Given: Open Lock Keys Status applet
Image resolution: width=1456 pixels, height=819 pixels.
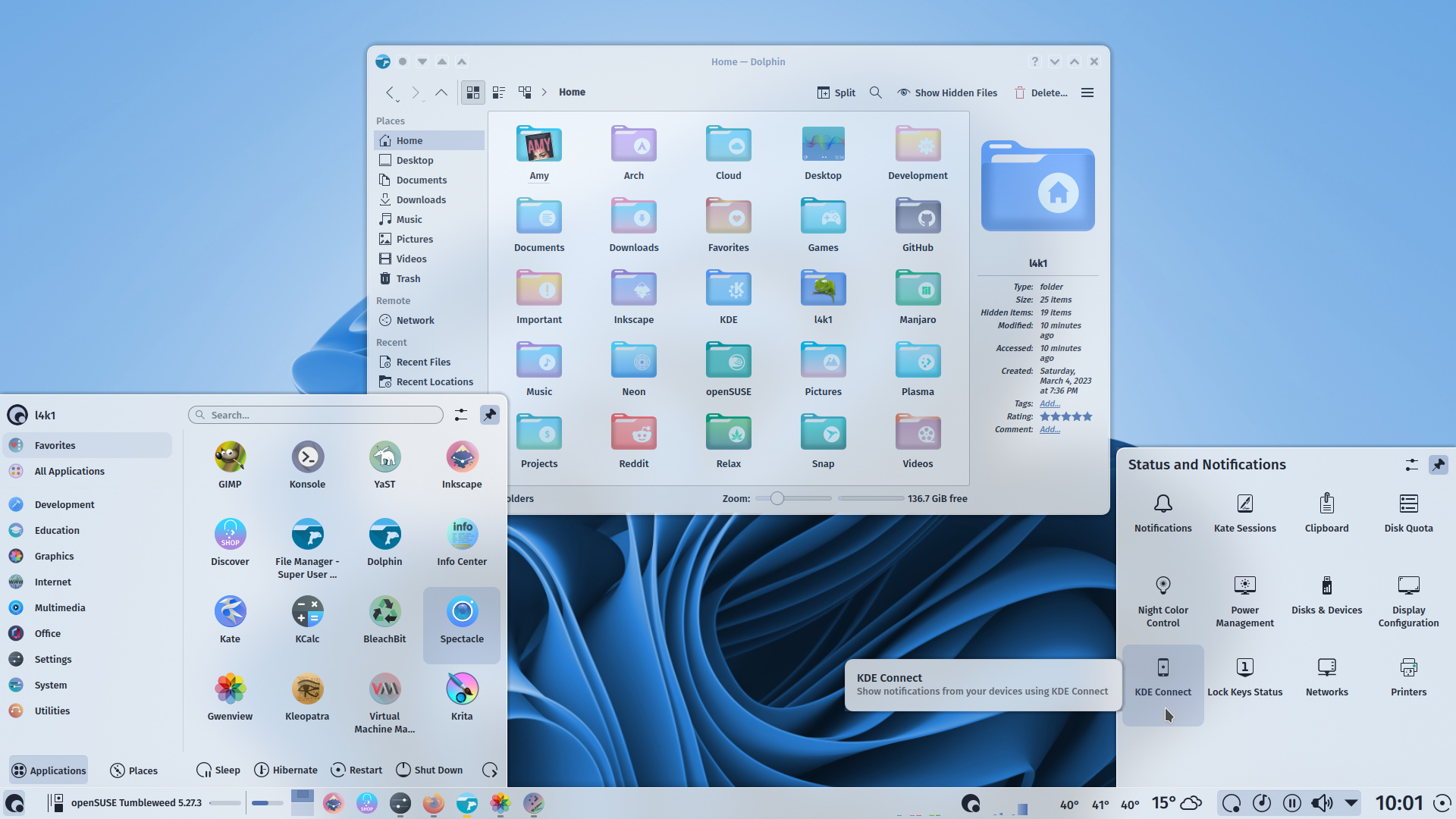Looking at the screenshot, I should (1244, 676).
